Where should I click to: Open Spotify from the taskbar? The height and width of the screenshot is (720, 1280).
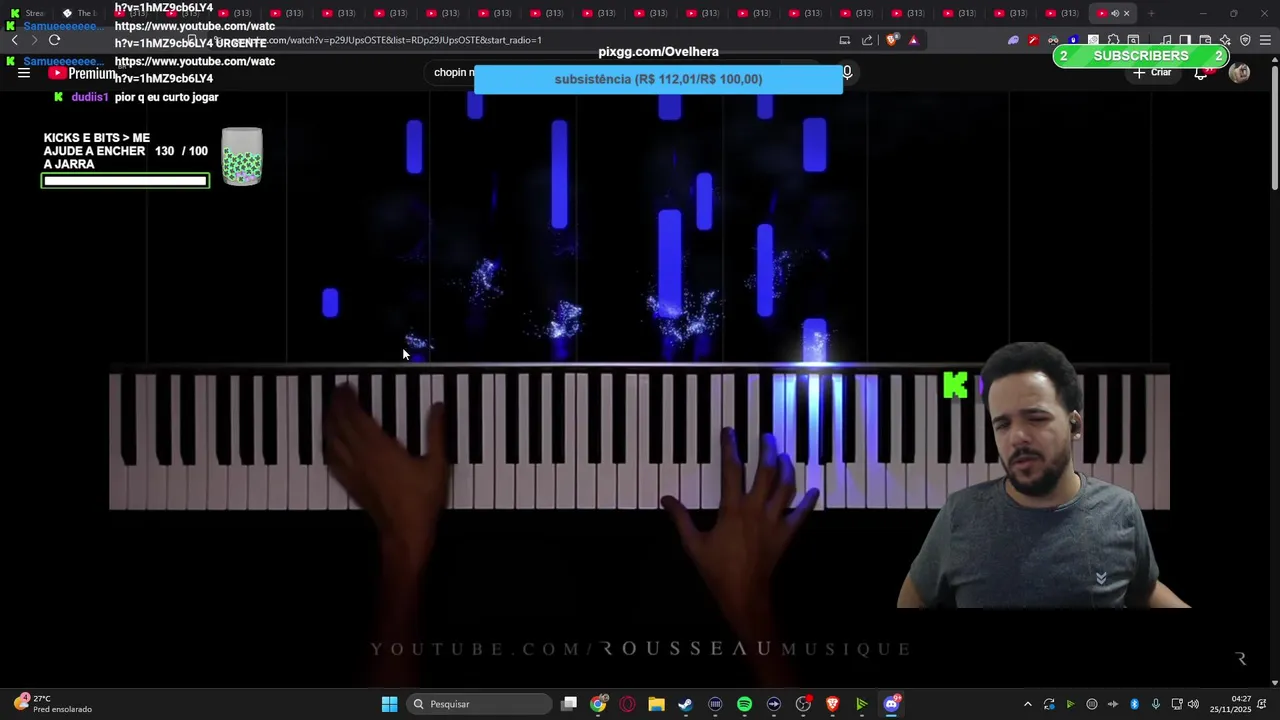[744, 704]
